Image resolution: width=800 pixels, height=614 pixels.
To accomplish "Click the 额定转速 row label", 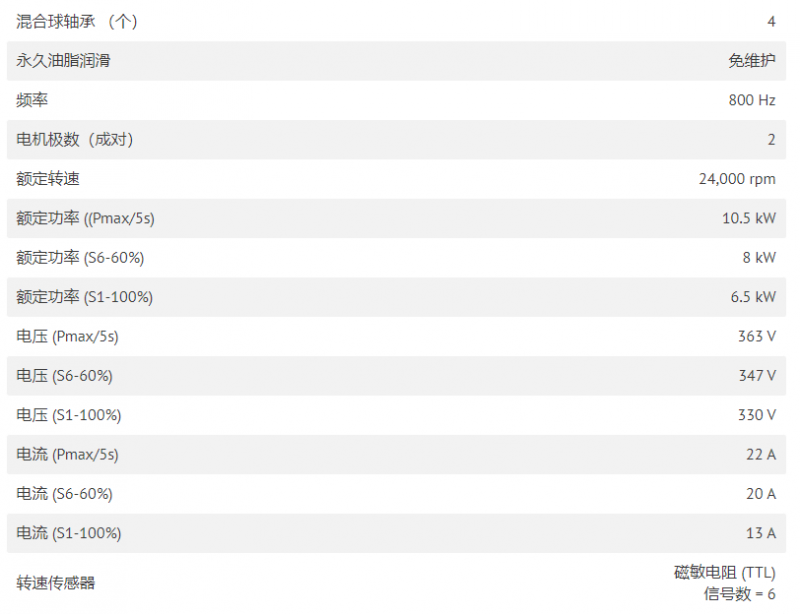I will pos(47,179).
